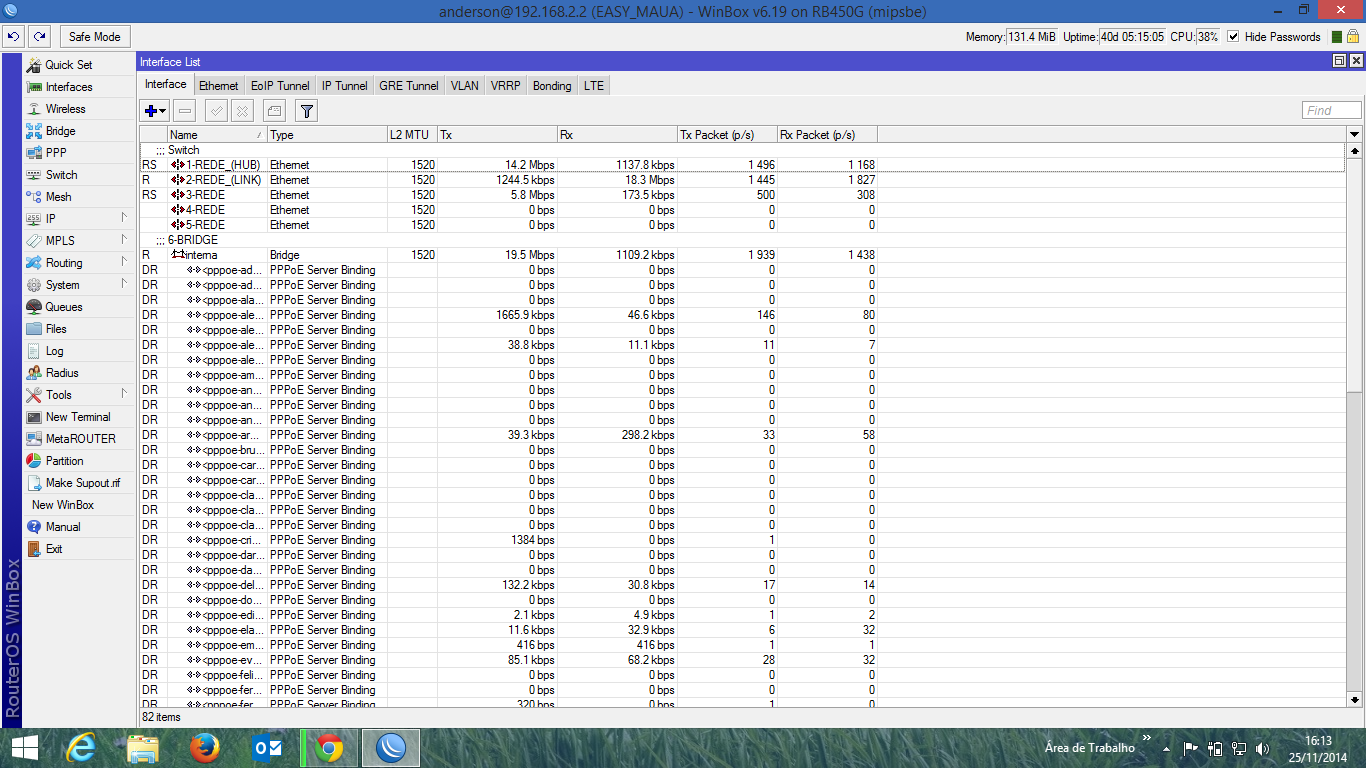Sort by the Rx Packet (p/s) column header

(x=827, y=135)
